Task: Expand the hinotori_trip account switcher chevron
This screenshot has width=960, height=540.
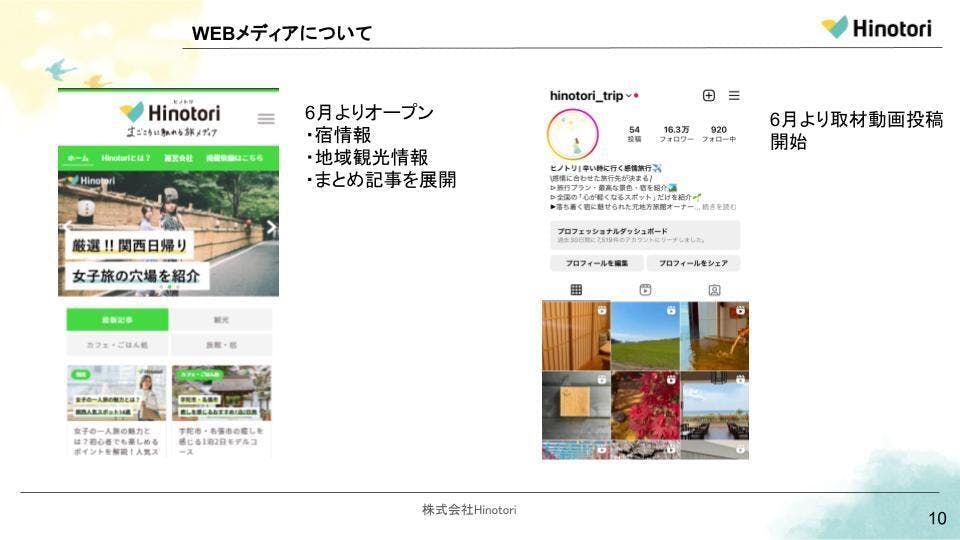Action: (628, 97)
